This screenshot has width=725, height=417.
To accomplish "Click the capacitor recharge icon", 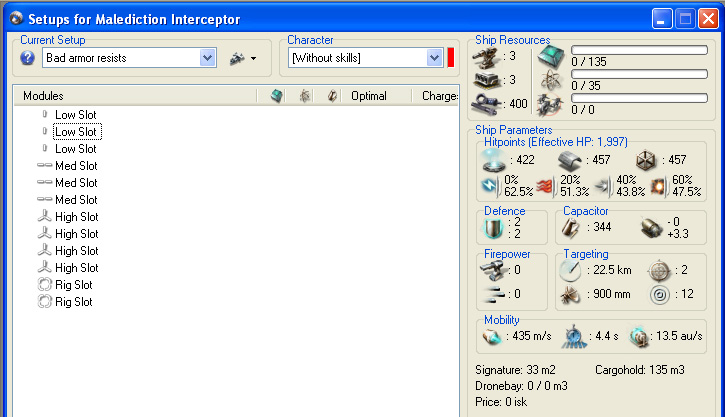I will click(x=652, y=228).
